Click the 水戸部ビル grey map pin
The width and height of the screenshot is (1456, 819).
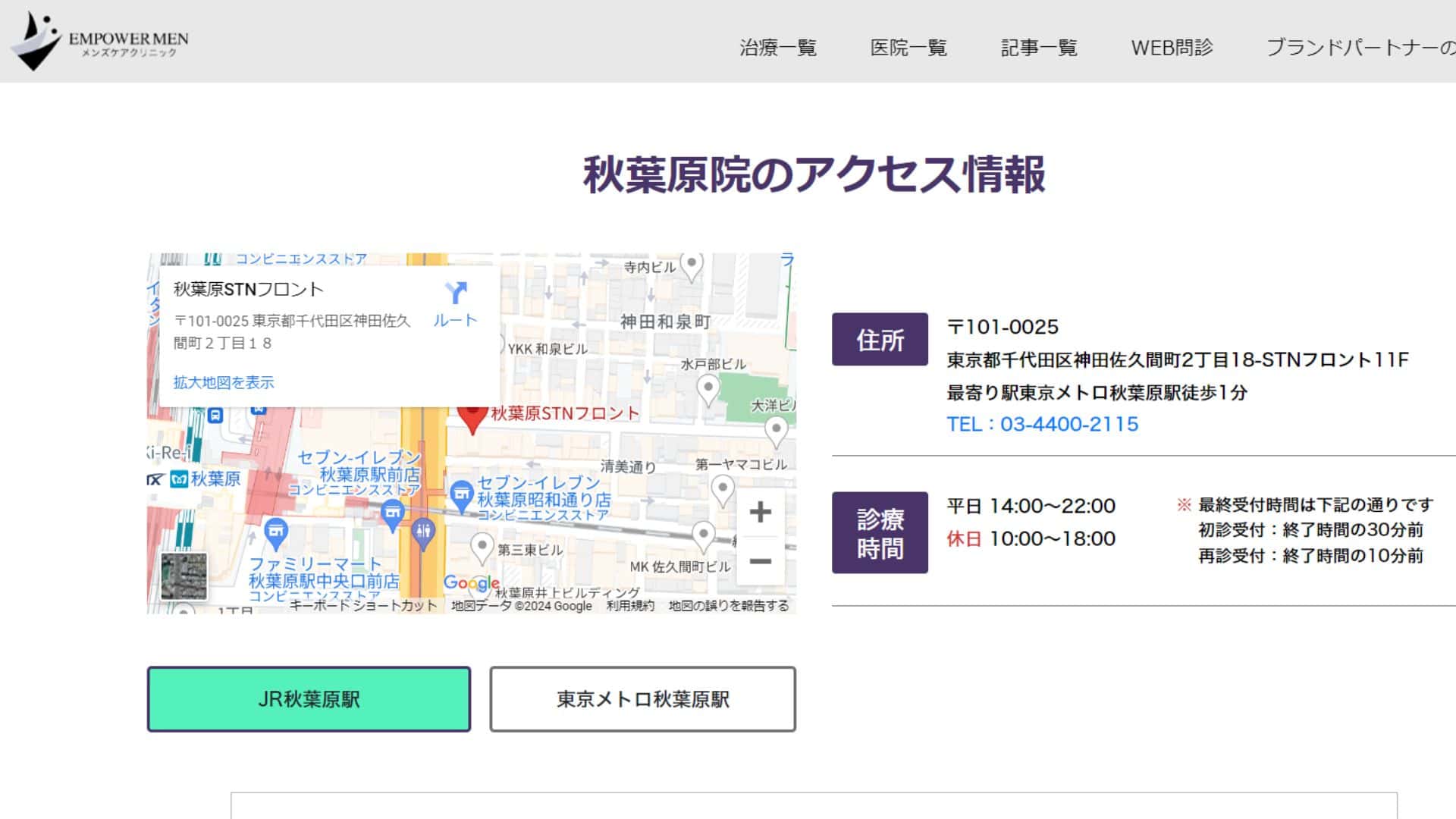pos(708,391)
